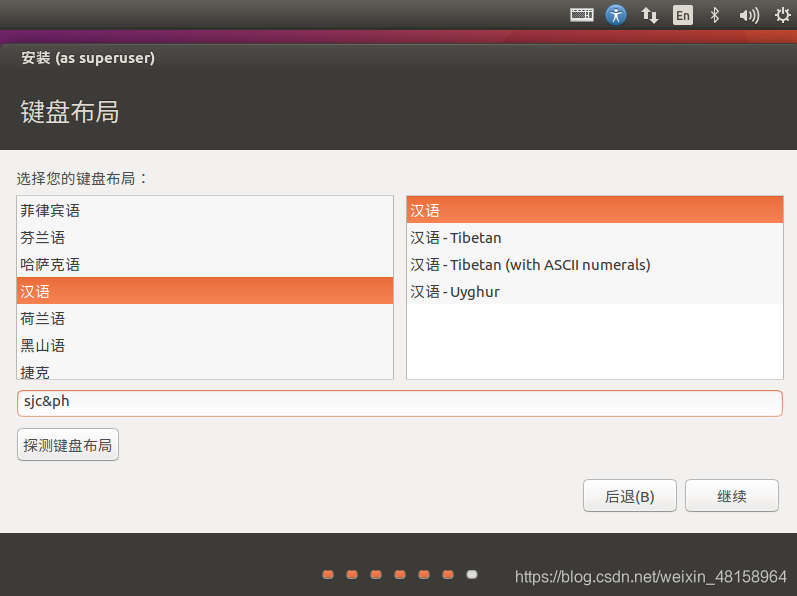
Task: Select 捷克 in the language list
Action: tap(205, 369)
